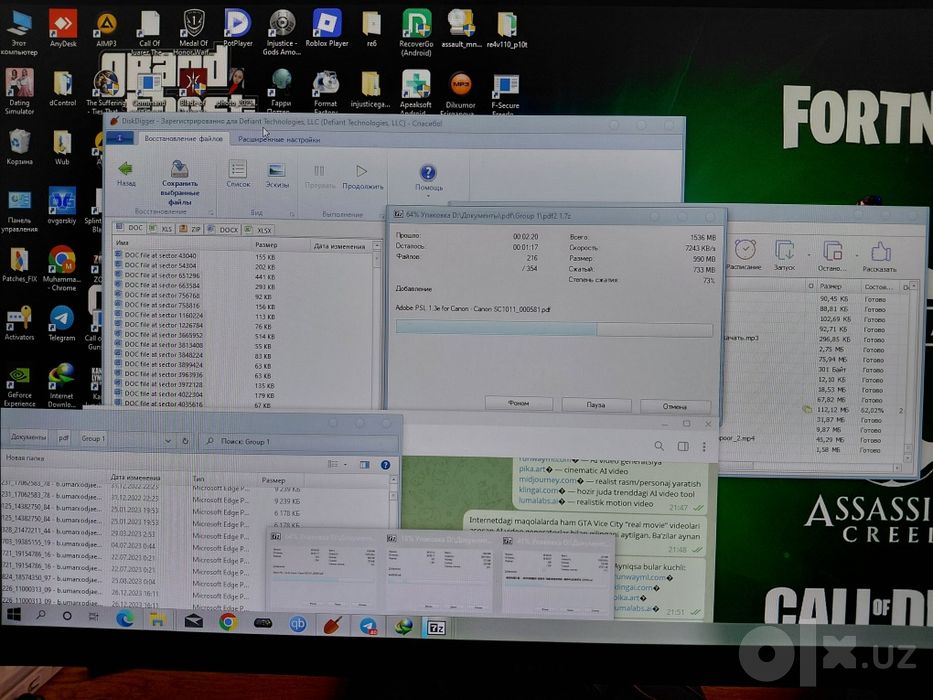Open the Telegram three-dot menu

(704, 446)
